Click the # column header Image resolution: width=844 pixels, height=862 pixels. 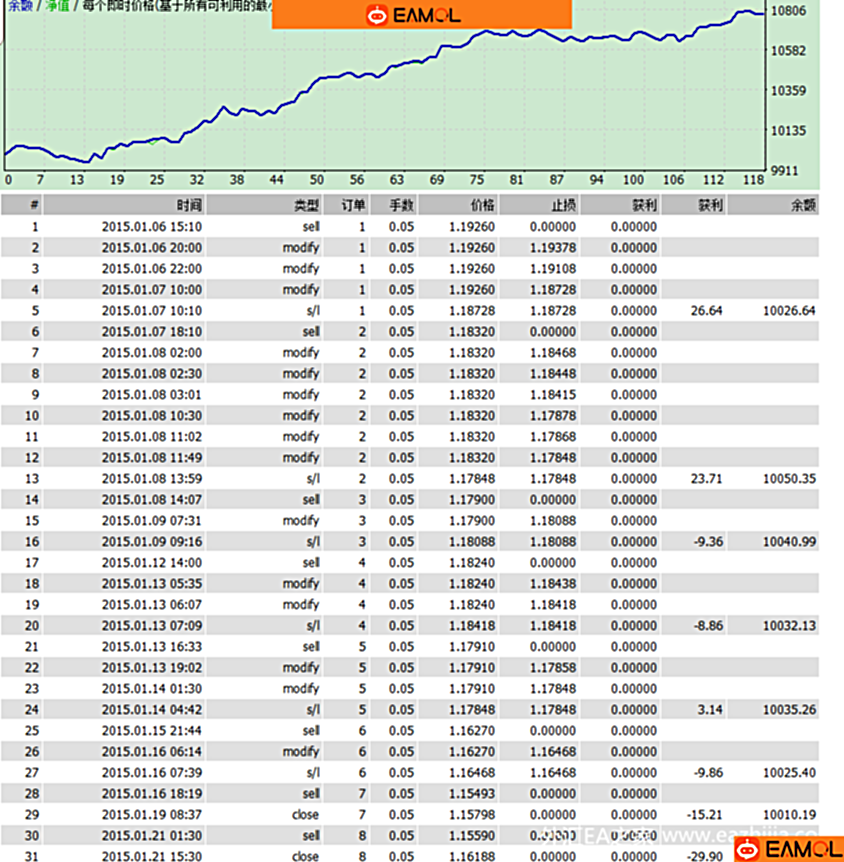34,205
